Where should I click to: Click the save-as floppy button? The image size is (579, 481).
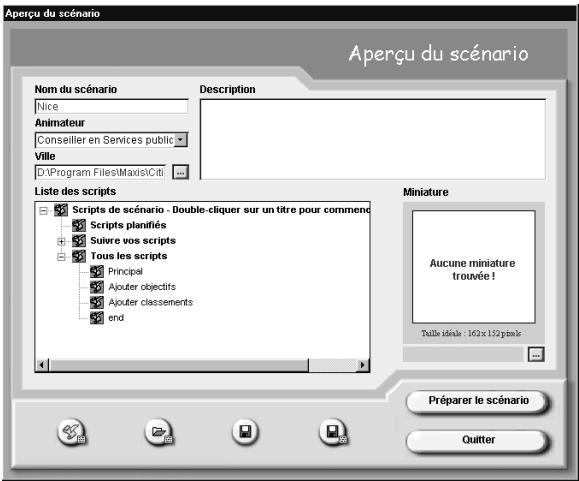coord(332,432)
